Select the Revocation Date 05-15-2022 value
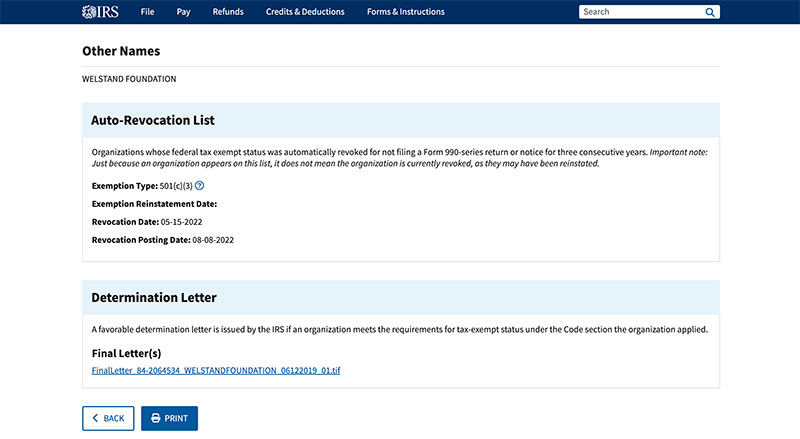The image size is (800, 439). click(x=182, y=222)
